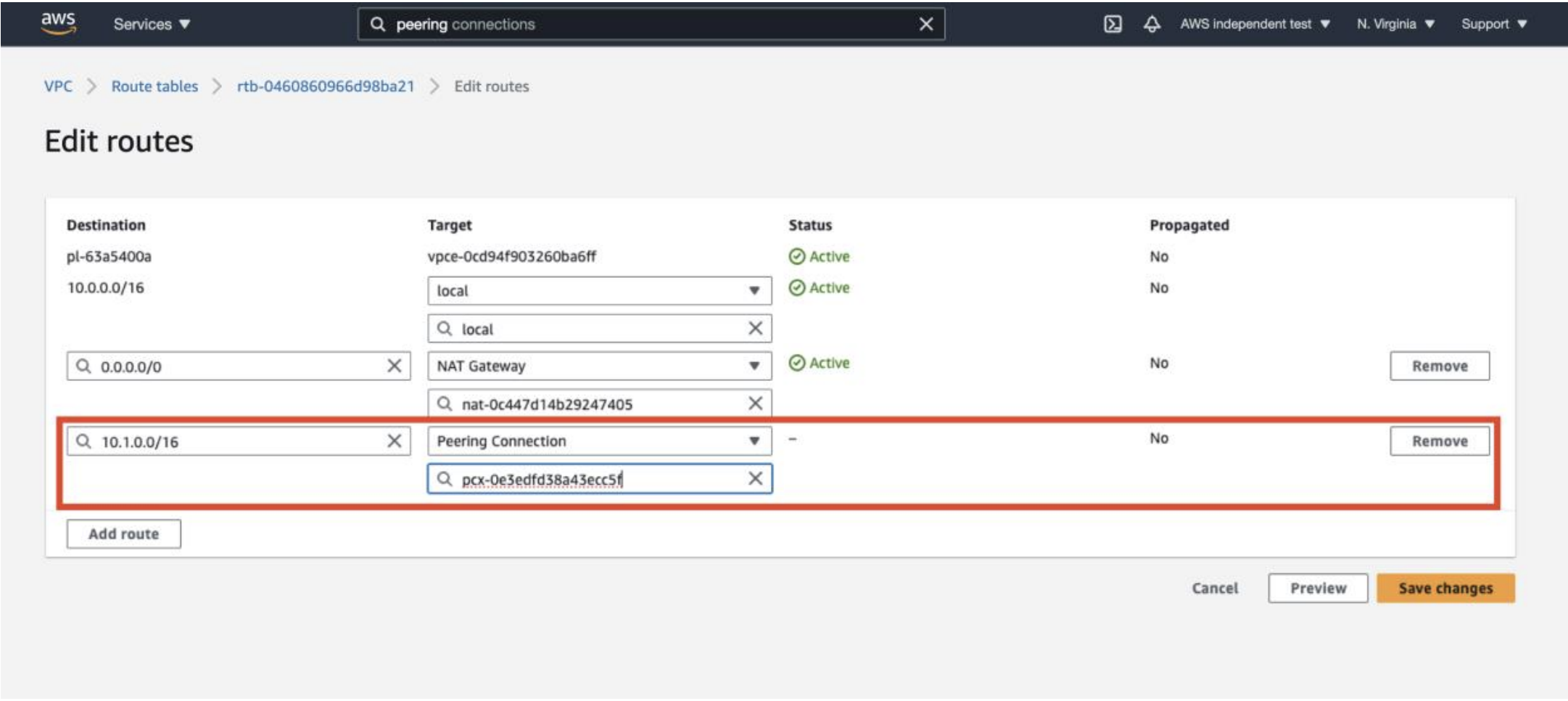Clear the nat-0c447d14b29247405 target field
This screenshot has width=1568, height=701.
tap(755, 403)
